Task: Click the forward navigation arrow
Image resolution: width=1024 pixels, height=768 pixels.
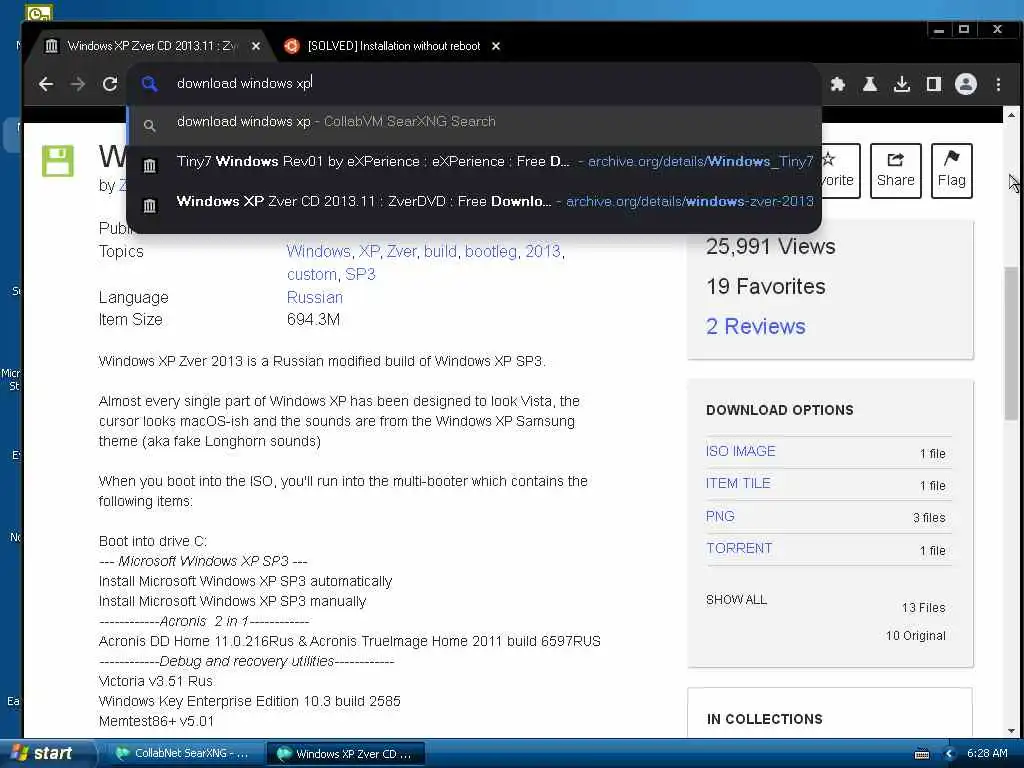Action: point(78,84)
